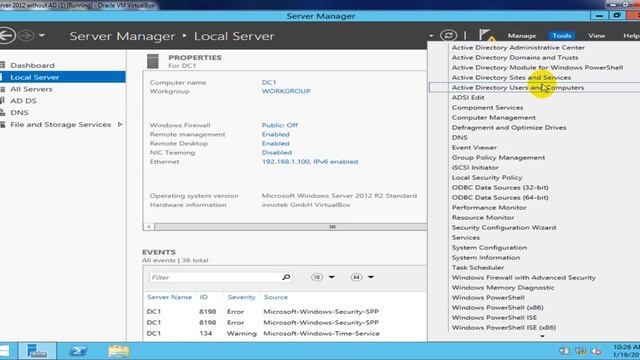Open Active Directory Sites and Services

511,78
